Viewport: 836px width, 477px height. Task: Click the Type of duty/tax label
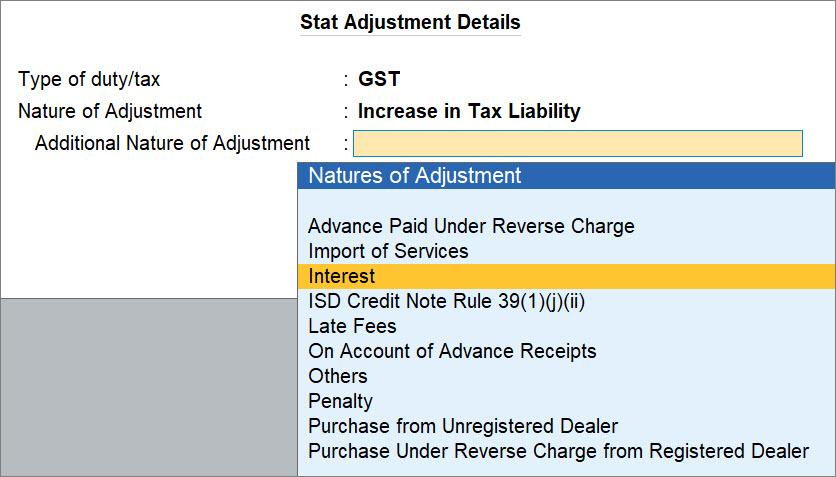(89, 79)
